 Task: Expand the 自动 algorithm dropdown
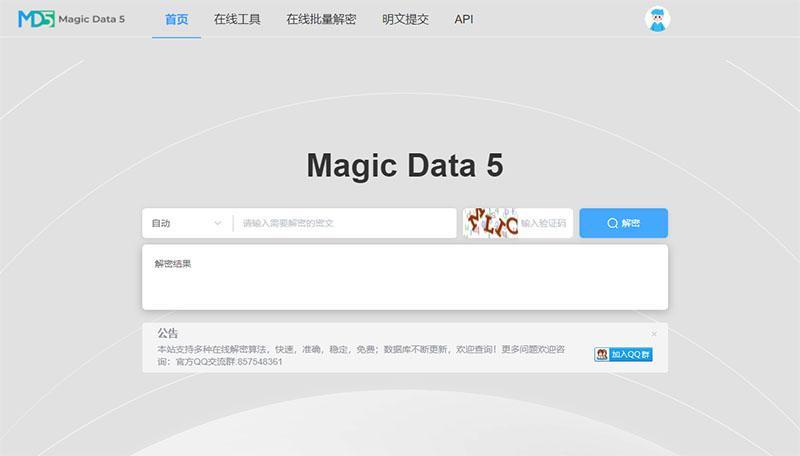pyautogui.click(x=187, y=223)
